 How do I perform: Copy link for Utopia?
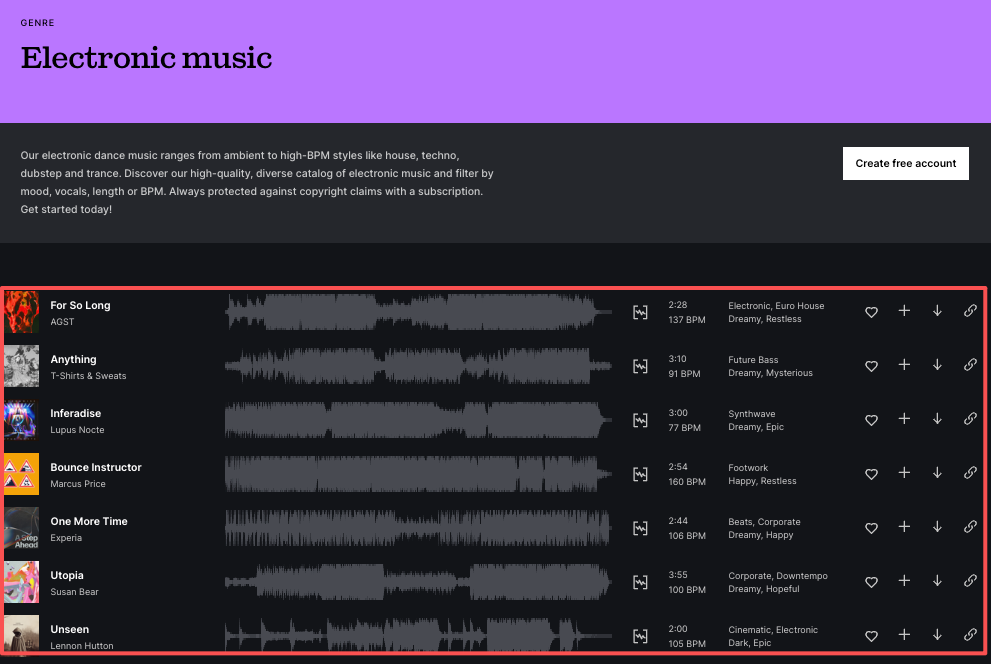coord(970,581)
